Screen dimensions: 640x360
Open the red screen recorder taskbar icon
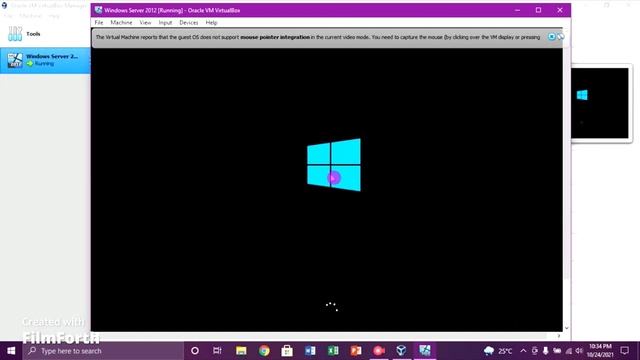379,351
